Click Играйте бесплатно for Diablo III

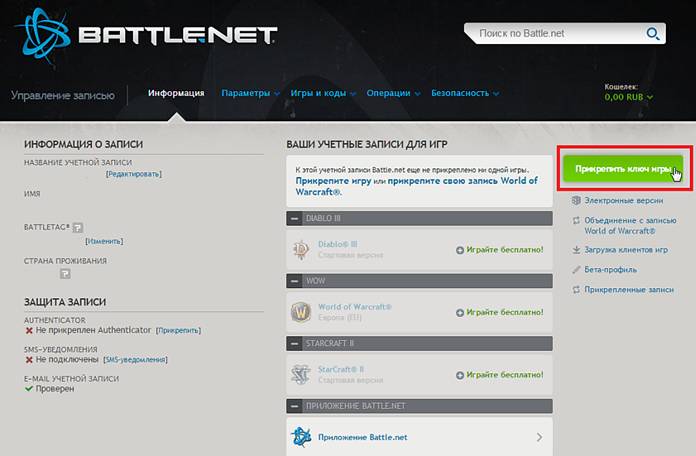500,250
